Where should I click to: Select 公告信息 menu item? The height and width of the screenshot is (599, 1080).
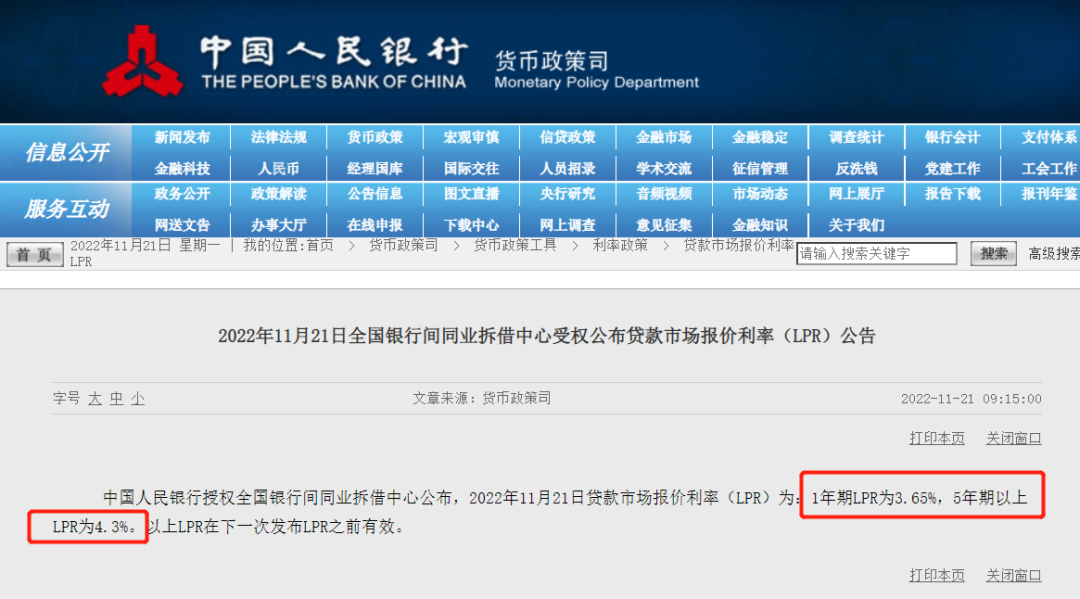click(x=375, y=194)
